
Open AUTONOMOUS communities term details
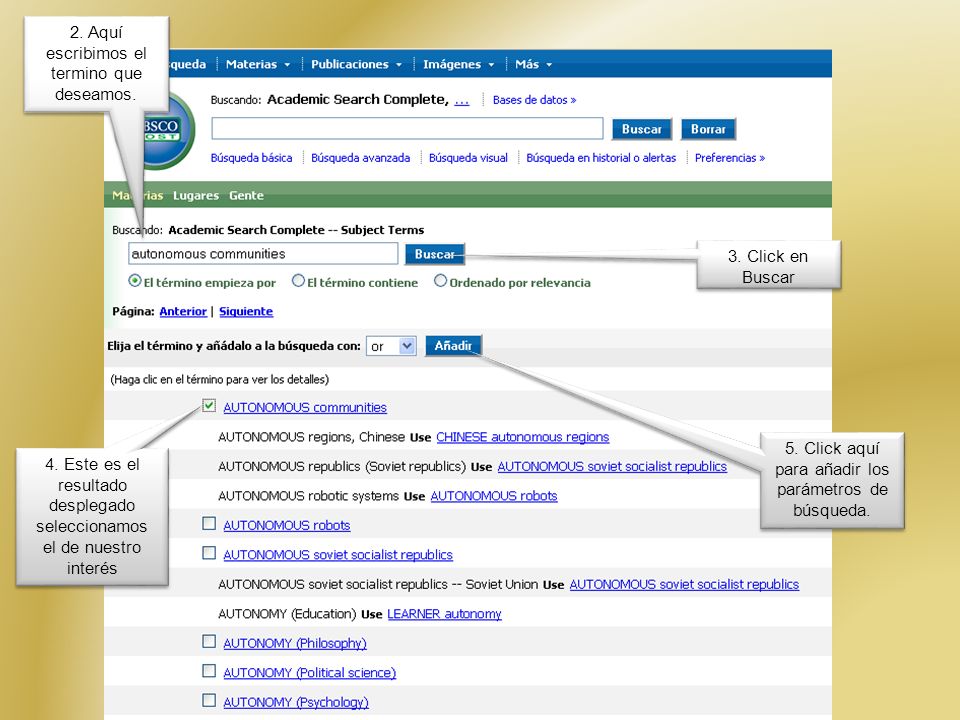[305, 408]
